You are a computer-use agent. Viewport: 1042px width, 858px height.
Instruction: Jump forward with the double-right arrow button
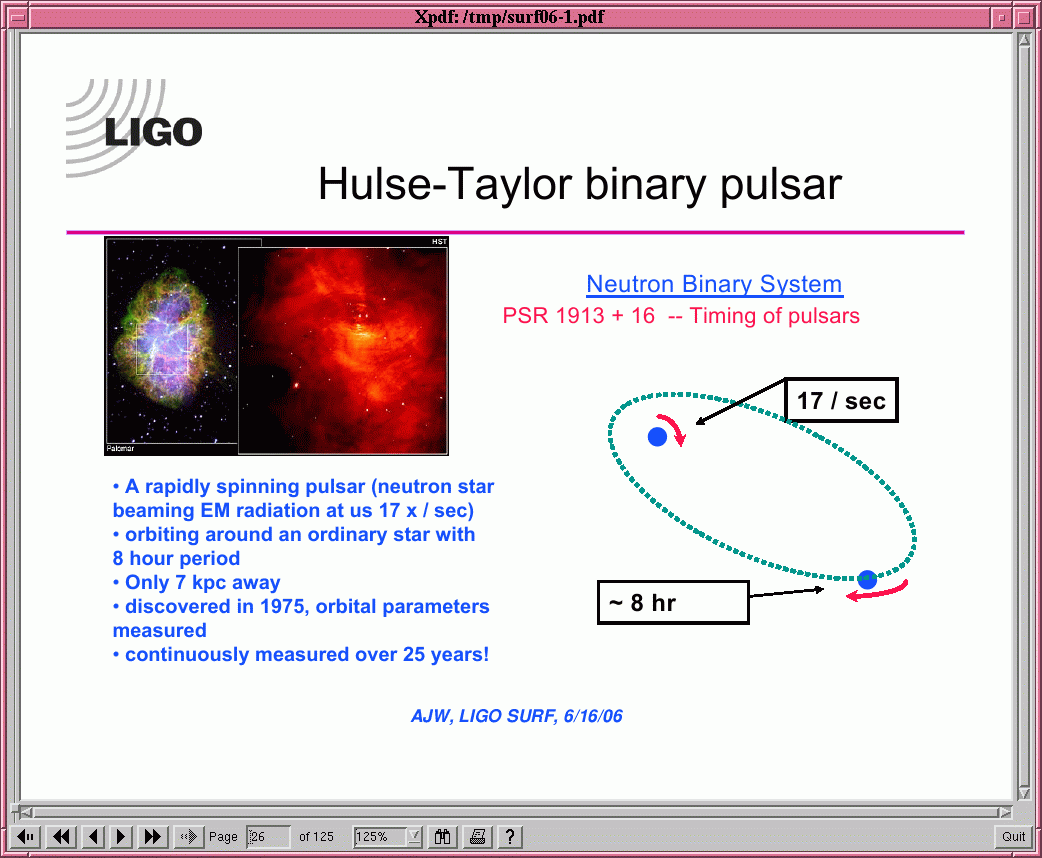pos(154,836)
